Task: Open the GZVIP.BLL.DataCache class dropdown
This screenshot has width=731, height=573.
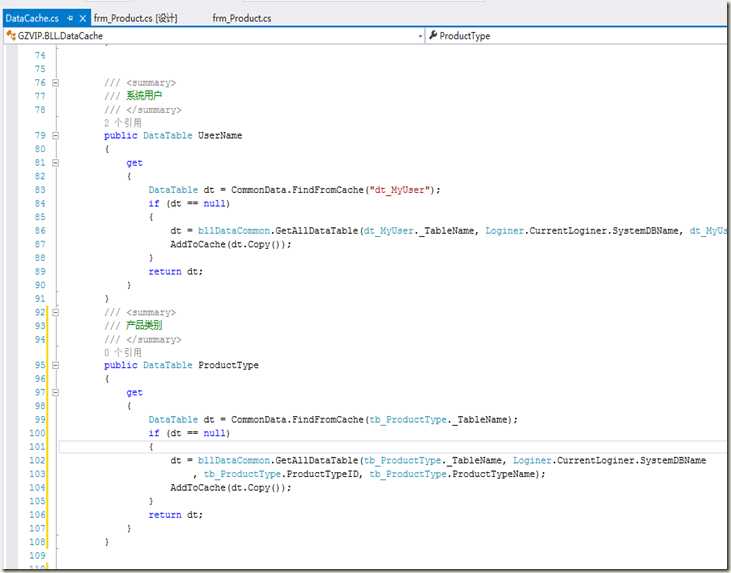Action: 418,36
